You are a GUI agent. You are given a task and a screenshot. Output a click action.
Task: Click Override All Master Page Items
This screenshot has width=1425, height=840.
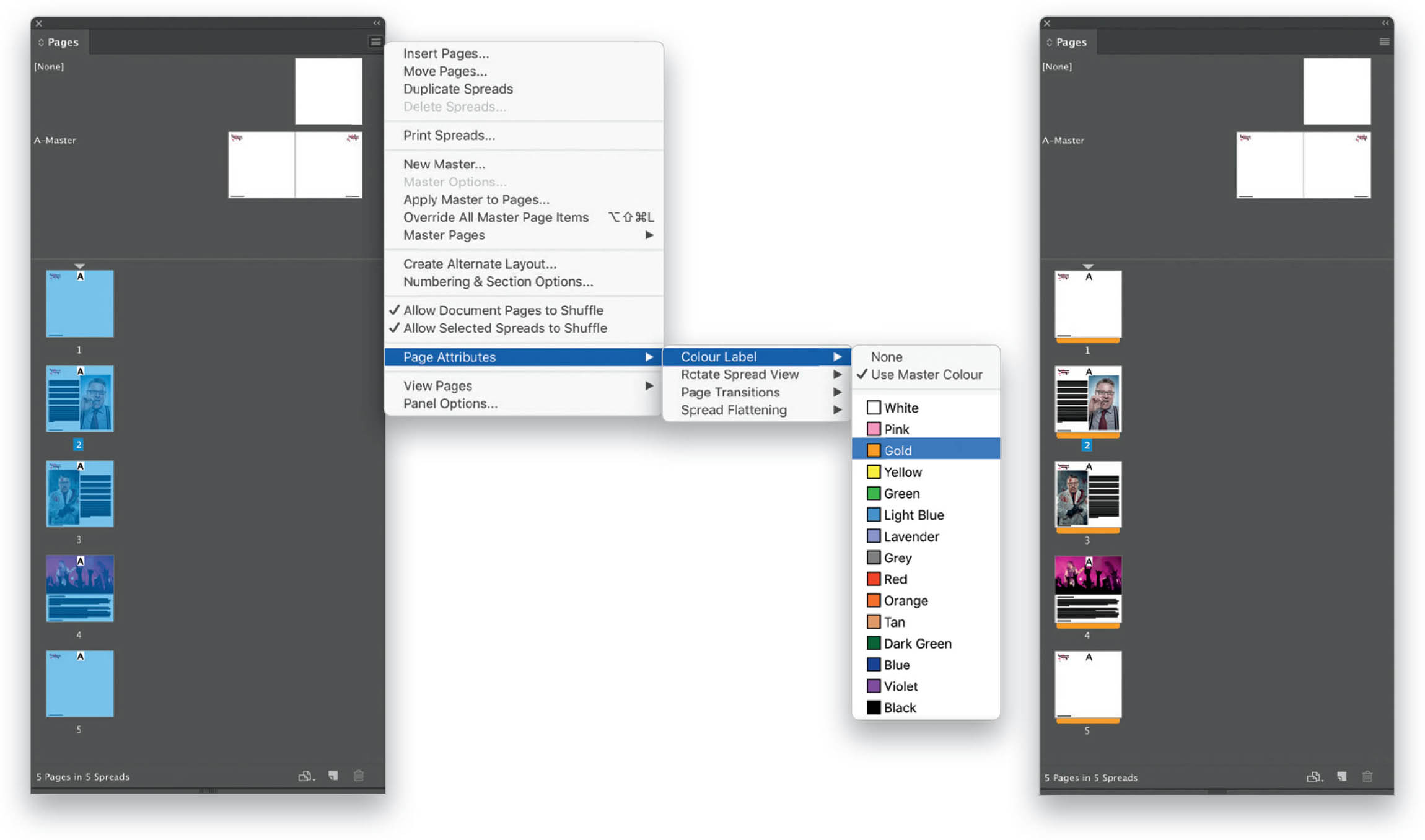[x=524, y=217]
